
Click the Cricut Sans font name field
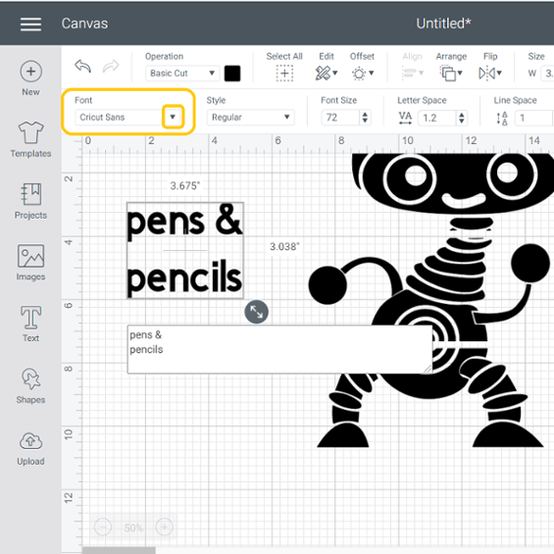119,117
